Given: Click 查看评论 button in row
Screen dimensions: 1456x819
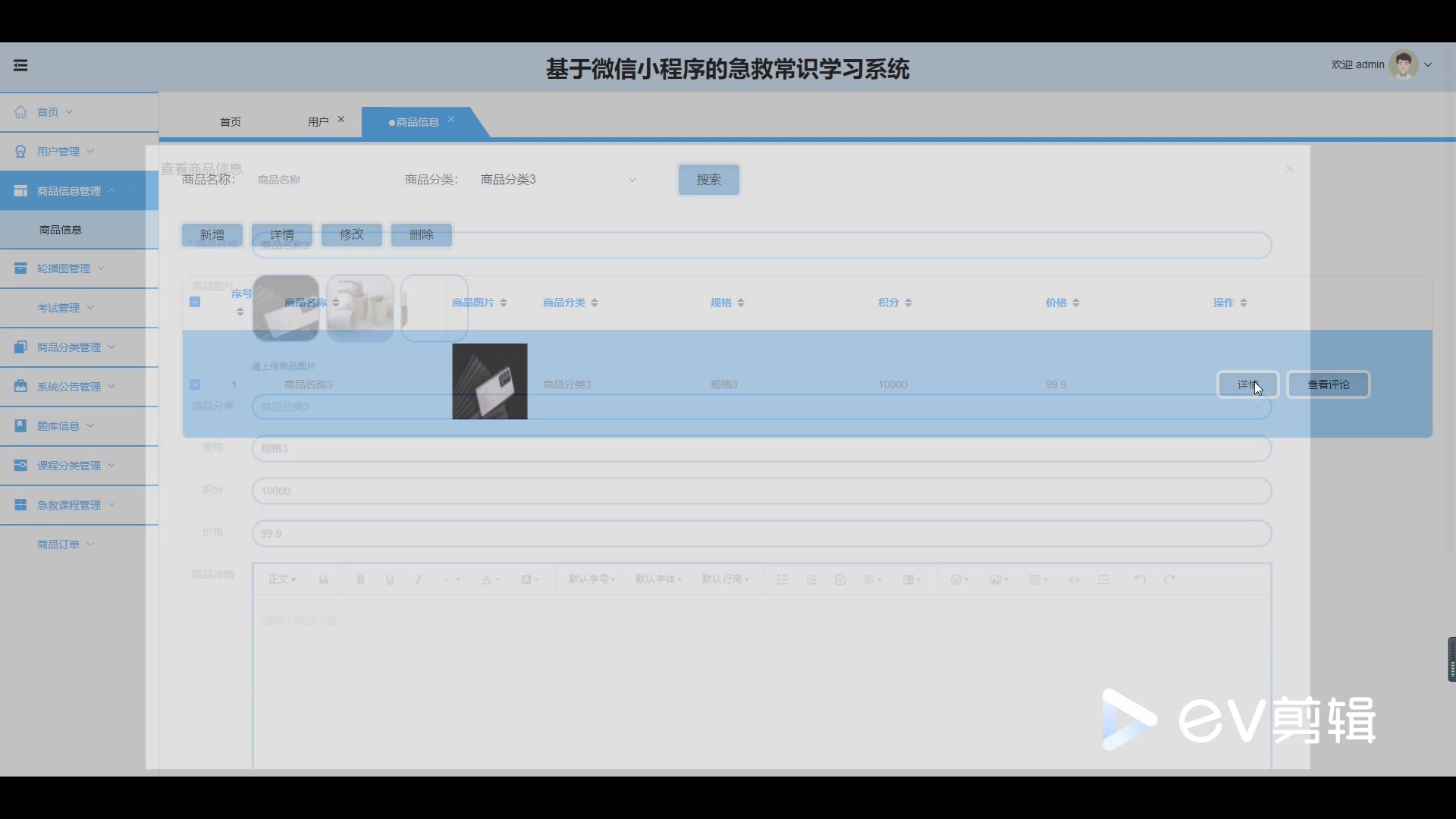Looking at the screenshot, I should click(1328, 384).
